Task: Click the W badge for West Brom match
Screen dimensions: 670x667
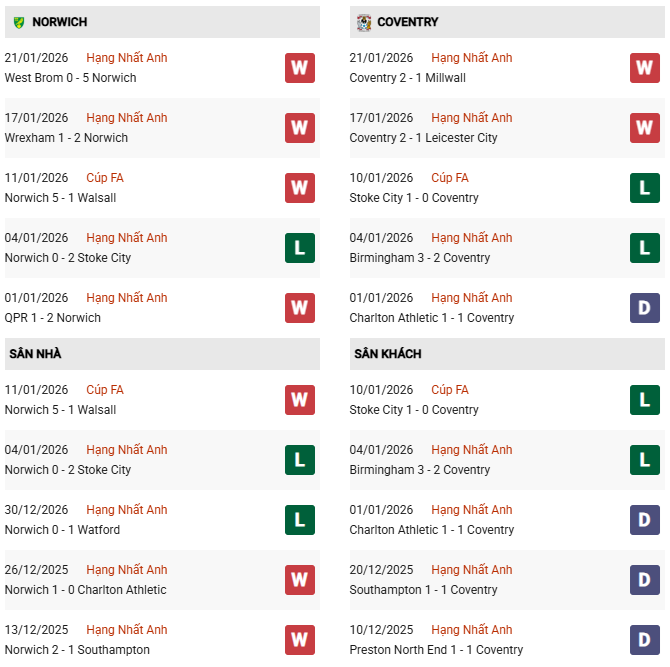Action: (x=299, y=68)
